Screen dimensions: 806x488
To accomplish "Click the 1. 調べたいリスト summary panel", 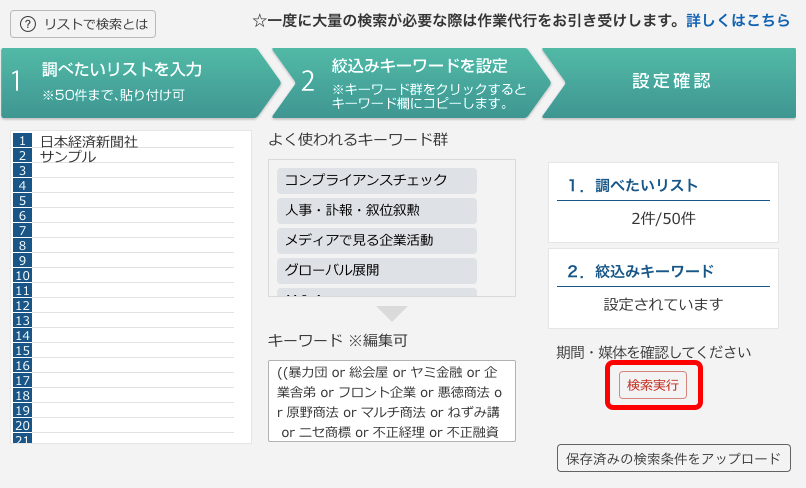I will pos(663,203).
